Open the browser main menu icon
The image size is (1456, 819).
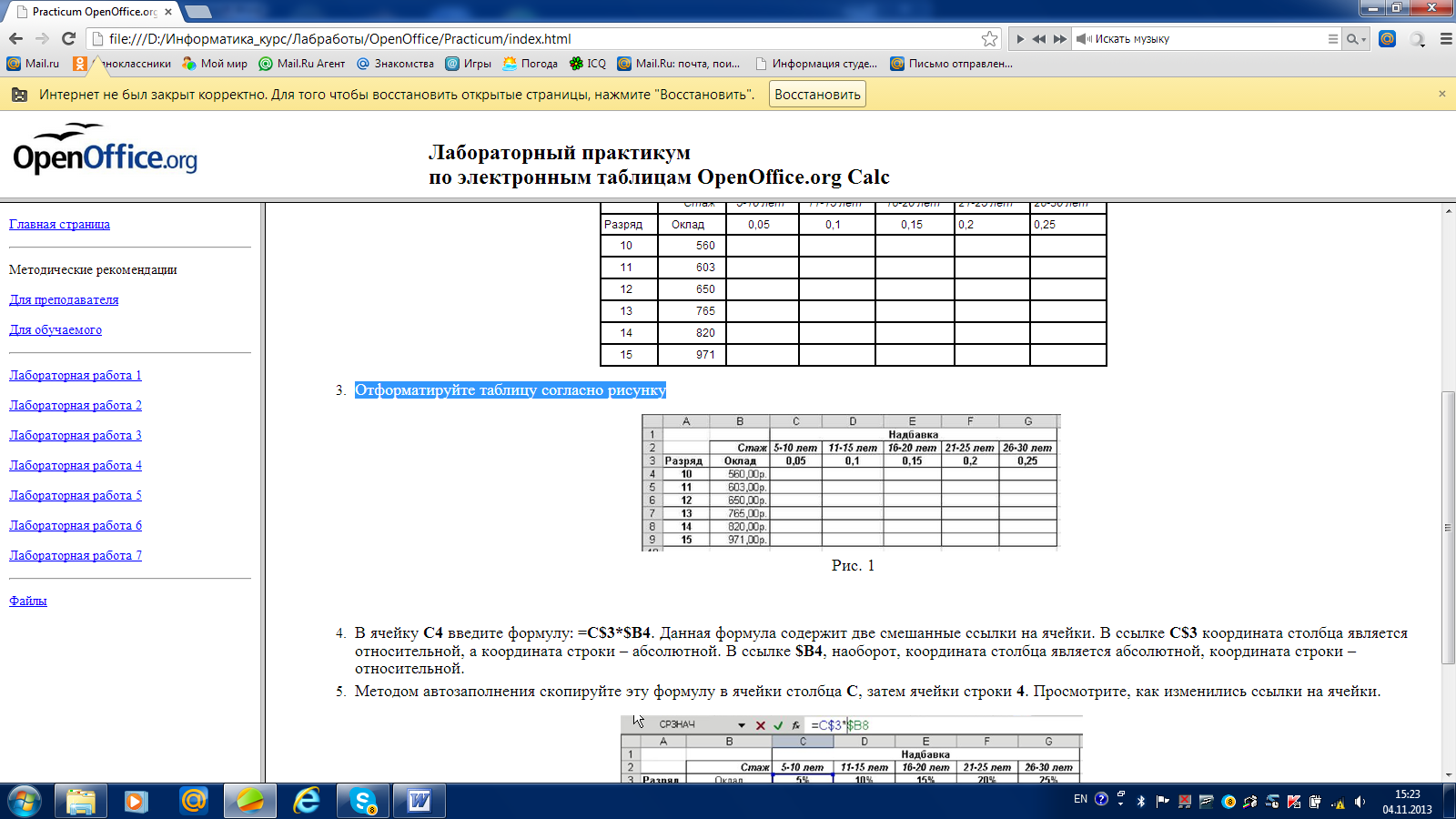[x=1445, y=39]
